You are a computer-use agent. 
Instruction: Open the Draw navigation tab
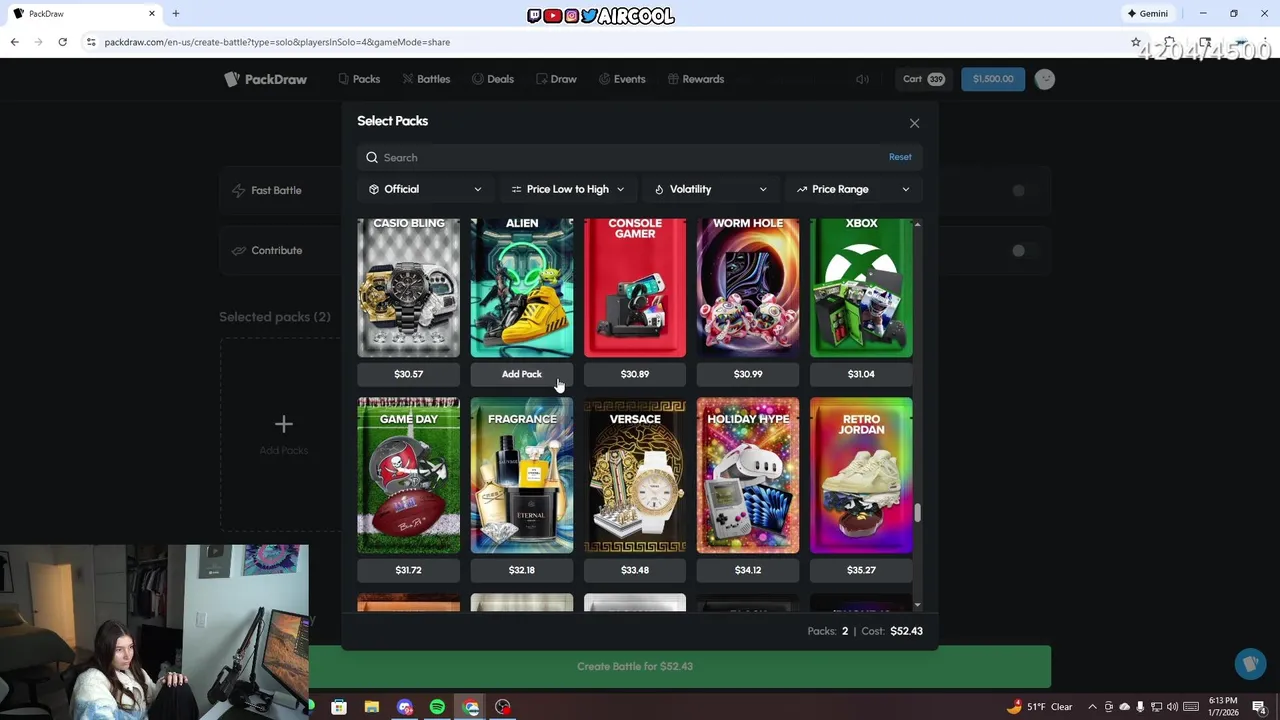pos(556,79)
